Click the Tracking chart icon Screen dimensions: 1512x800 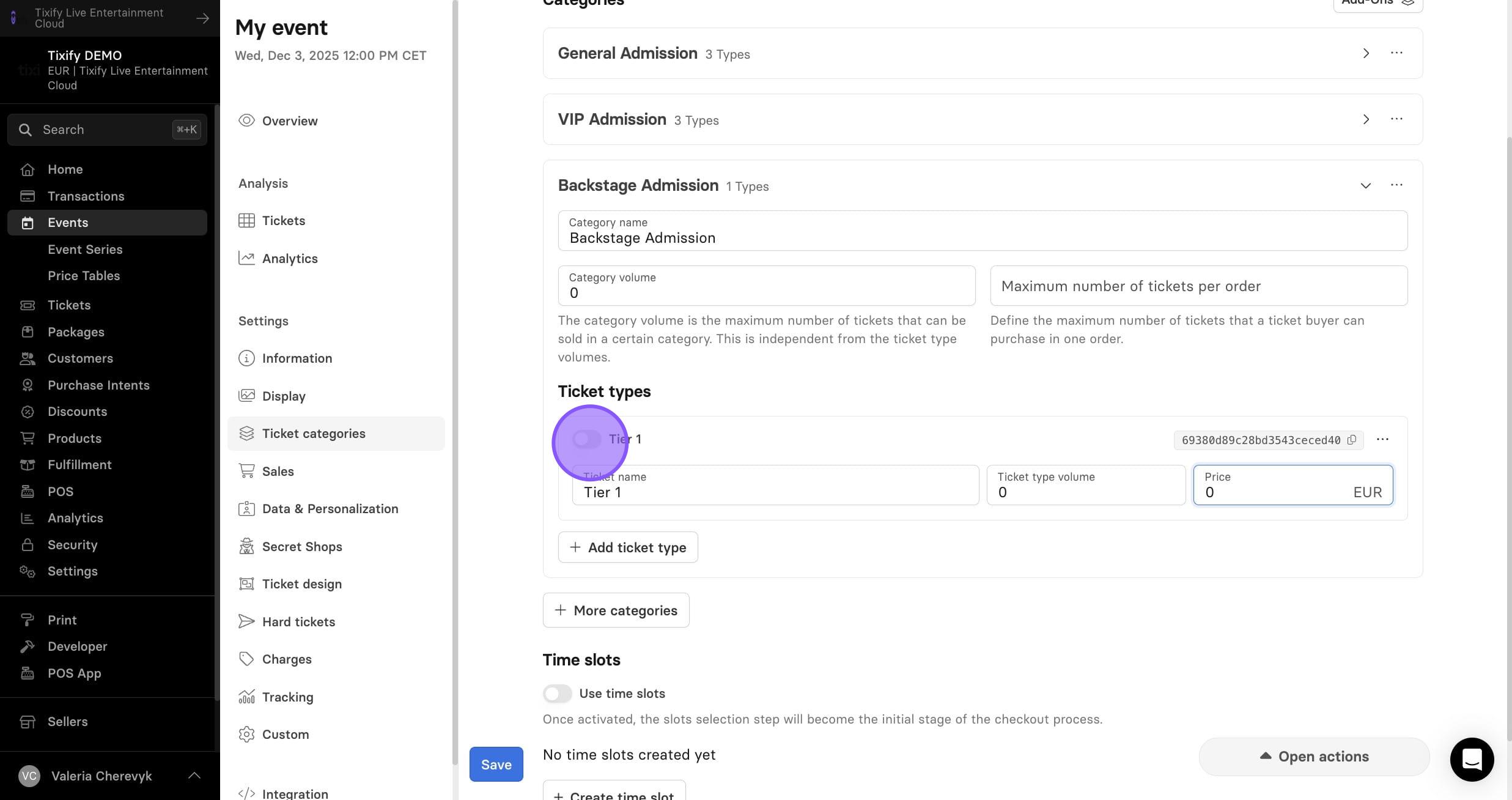click(x=246, y=697)
